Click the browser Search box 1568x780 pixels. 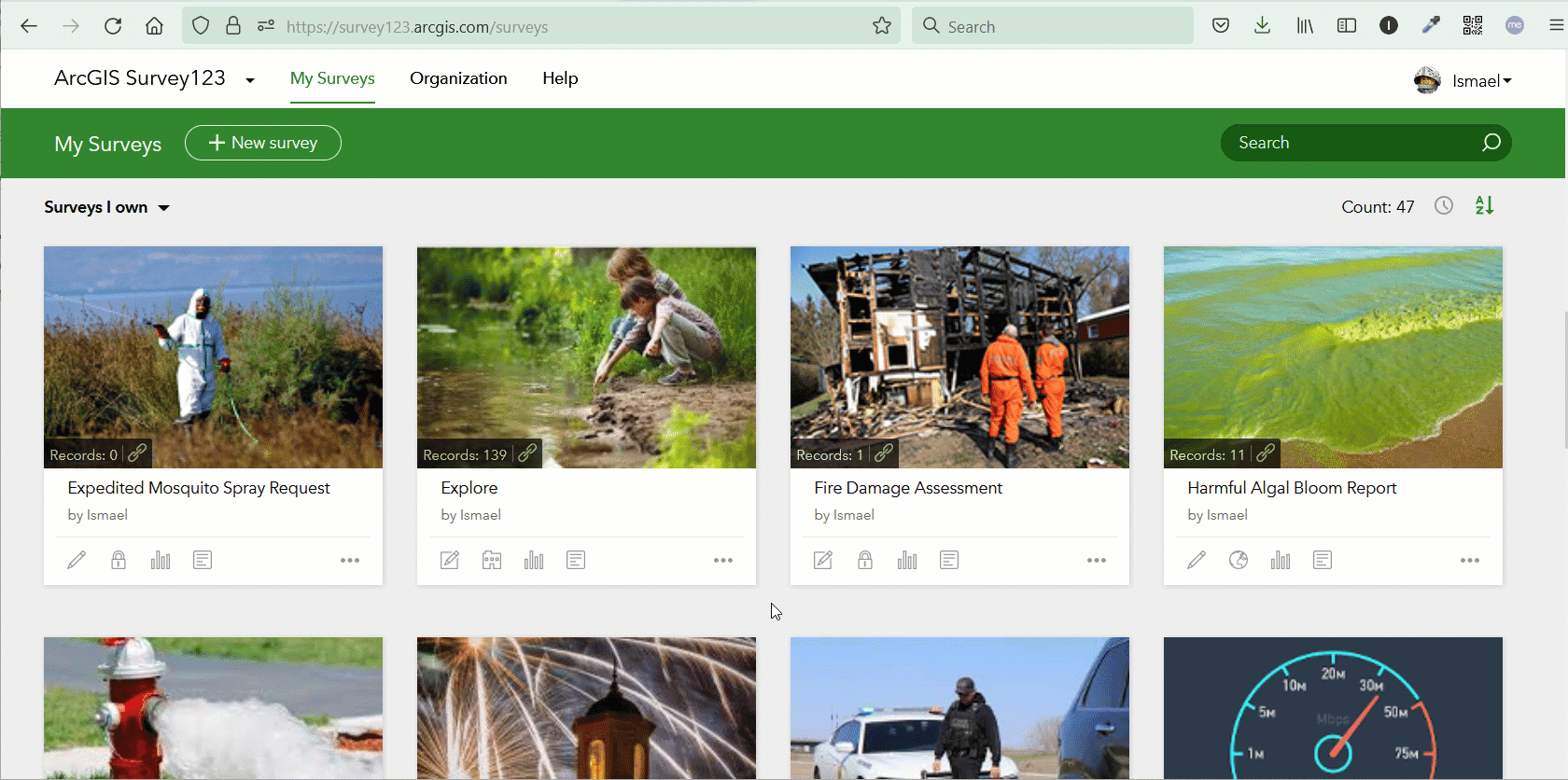pyautogui.click(x=1053, y=26)
